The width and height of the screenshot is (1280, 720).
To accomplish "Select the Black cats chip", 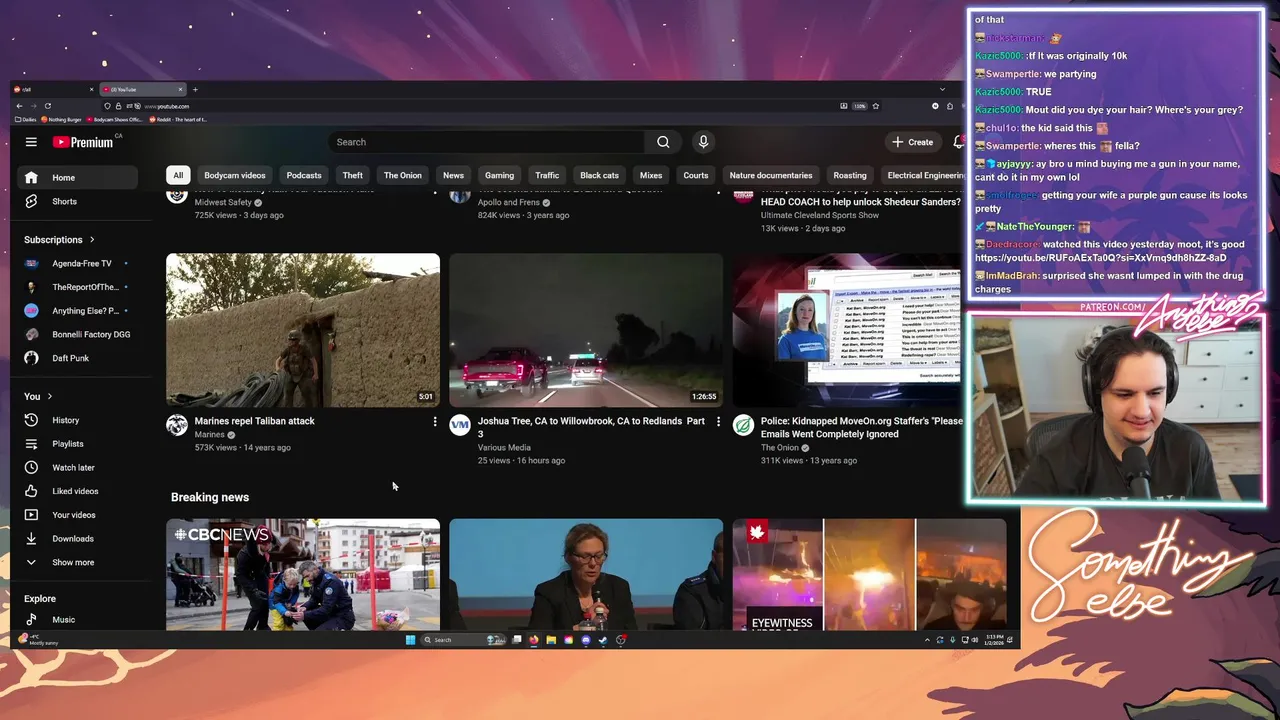I will tap(599, 175).
